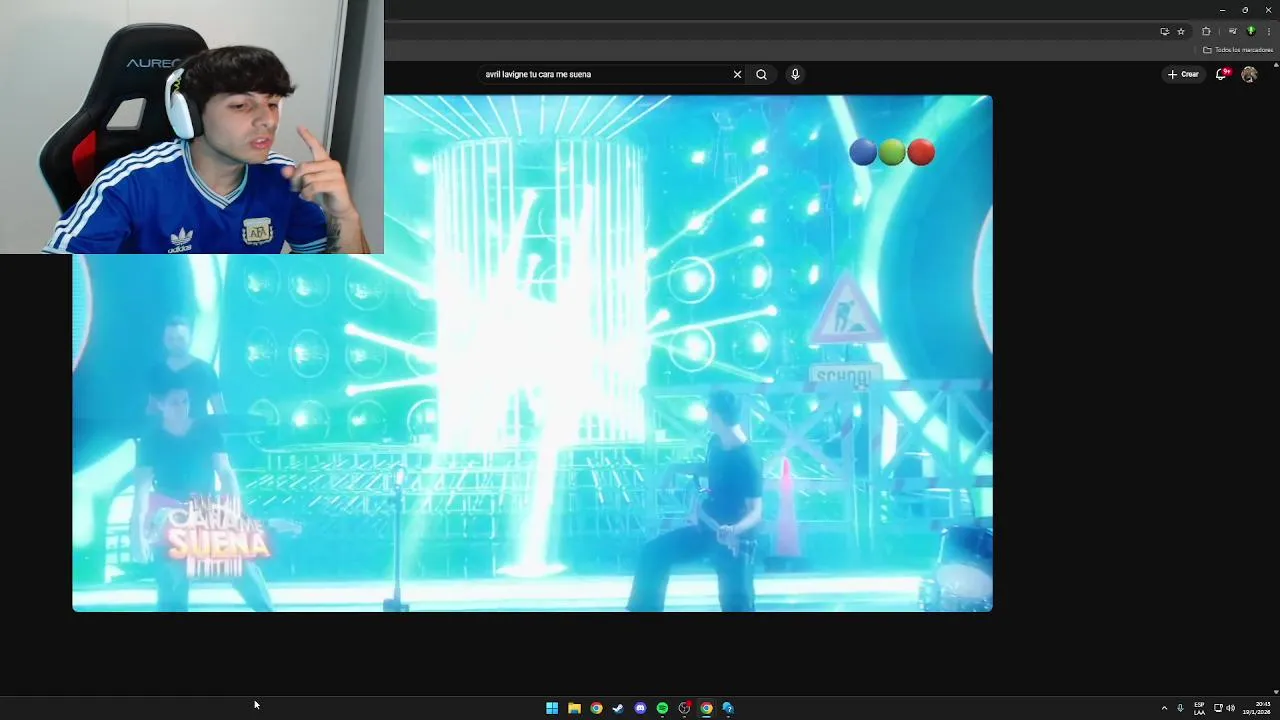Open the ESP LAA language switcher
Screen dimensions: 1280x720
[1199, 708]
